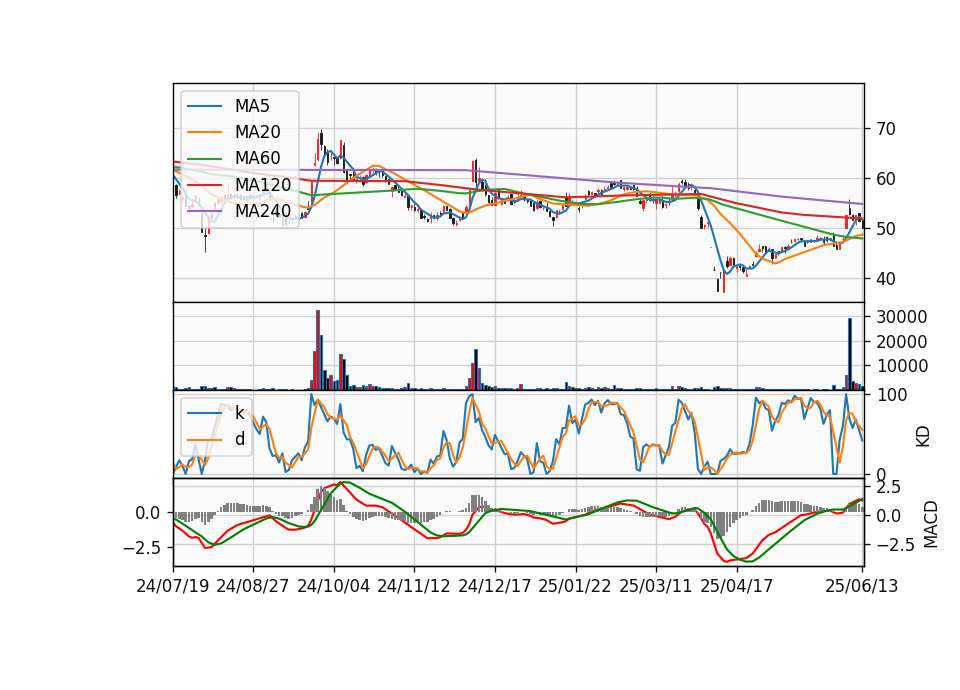
Task: Click the 25/01/22 date axis label
Action: 575,586
